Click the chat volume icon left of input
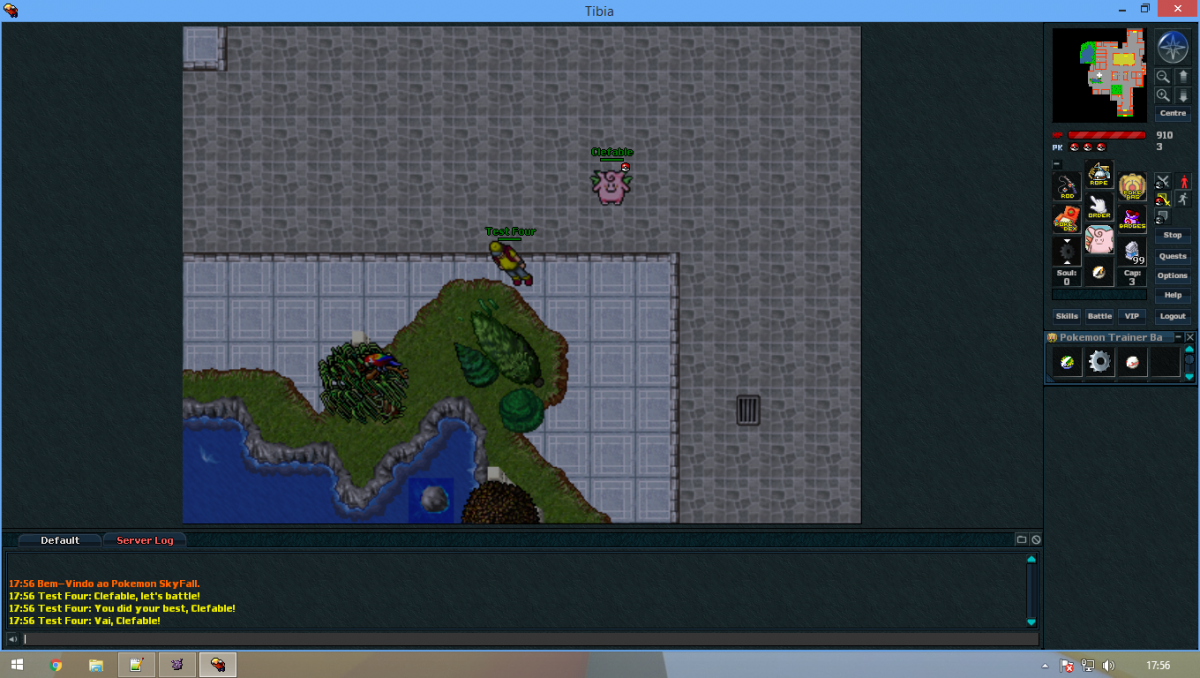1200x678 pixels. click(x=13, y=639)
